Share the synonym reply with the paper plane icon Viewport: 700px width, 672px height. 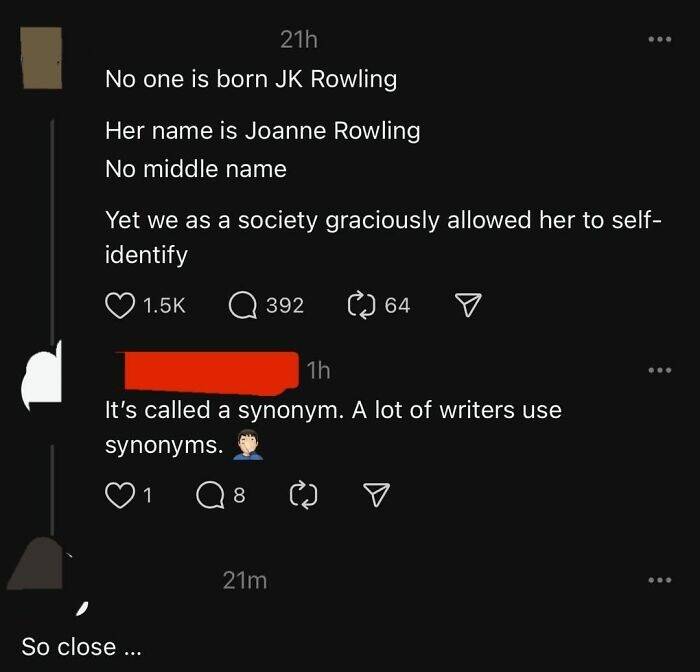[376, 495]
